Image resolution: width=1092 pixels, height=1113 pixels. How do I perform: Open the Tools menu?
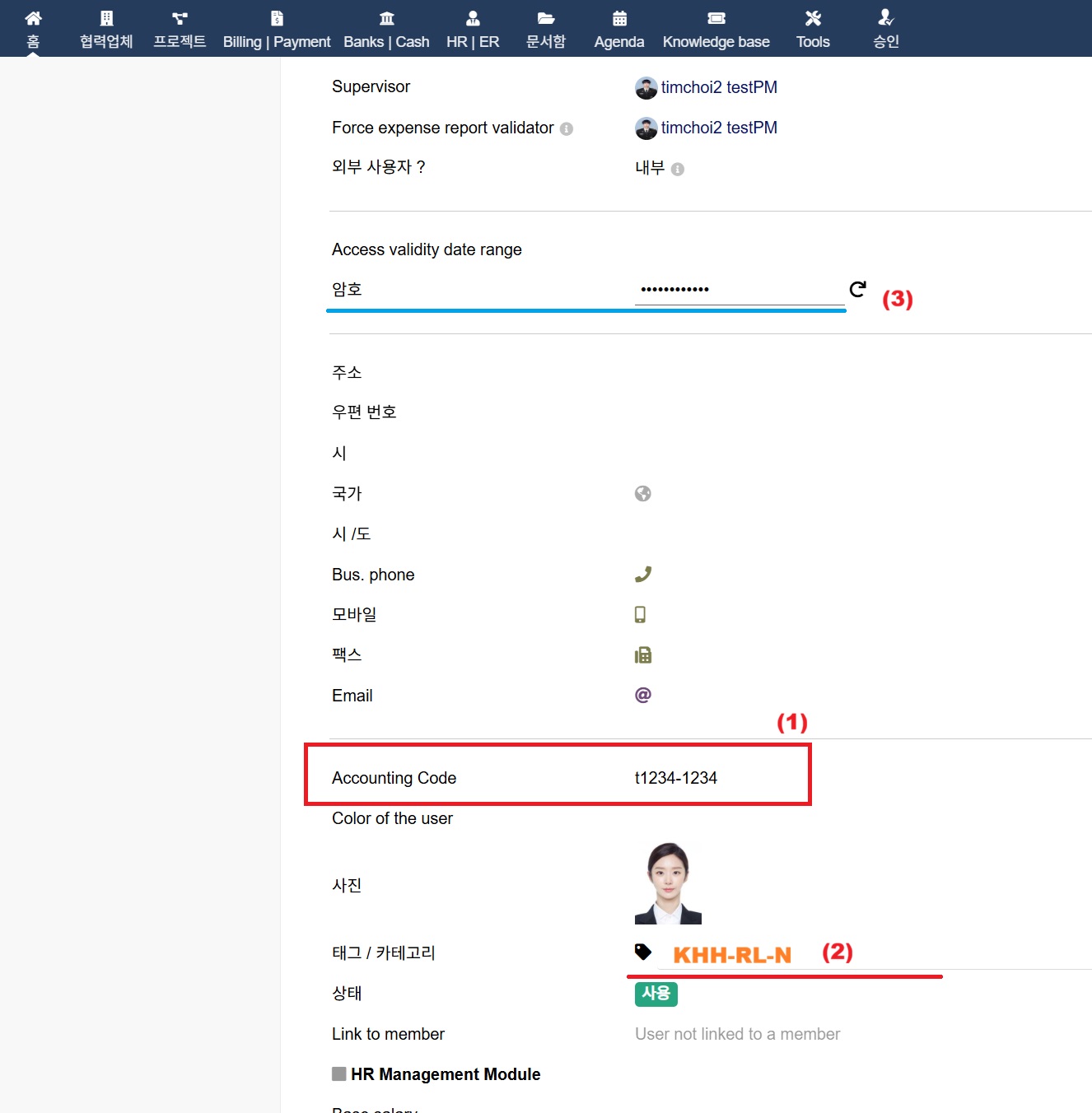tap(813, 29)
